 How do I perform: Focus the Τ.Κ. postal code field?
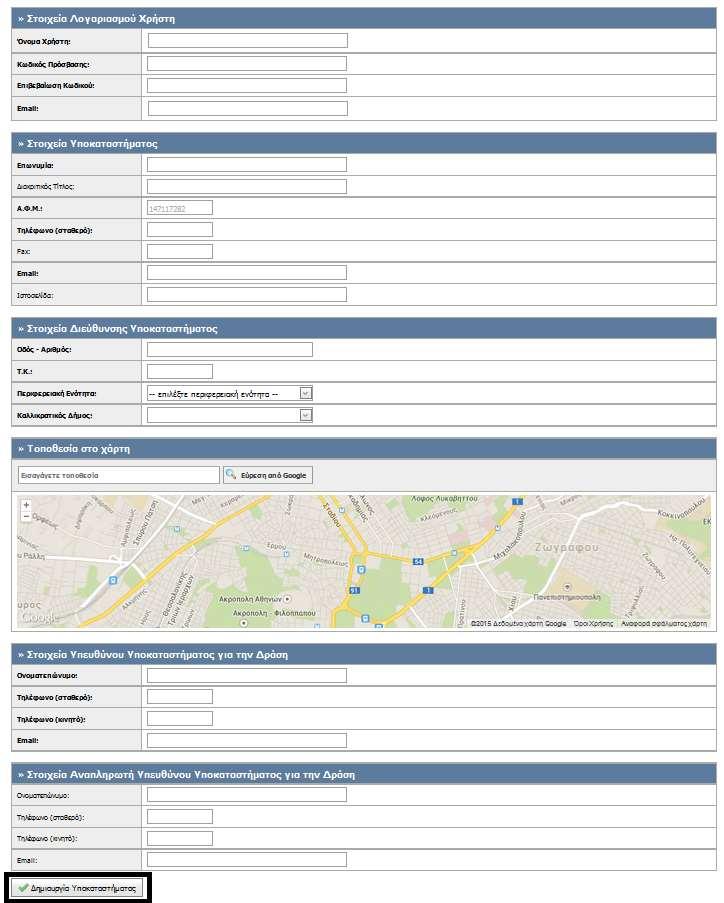[x=180, y=371]
